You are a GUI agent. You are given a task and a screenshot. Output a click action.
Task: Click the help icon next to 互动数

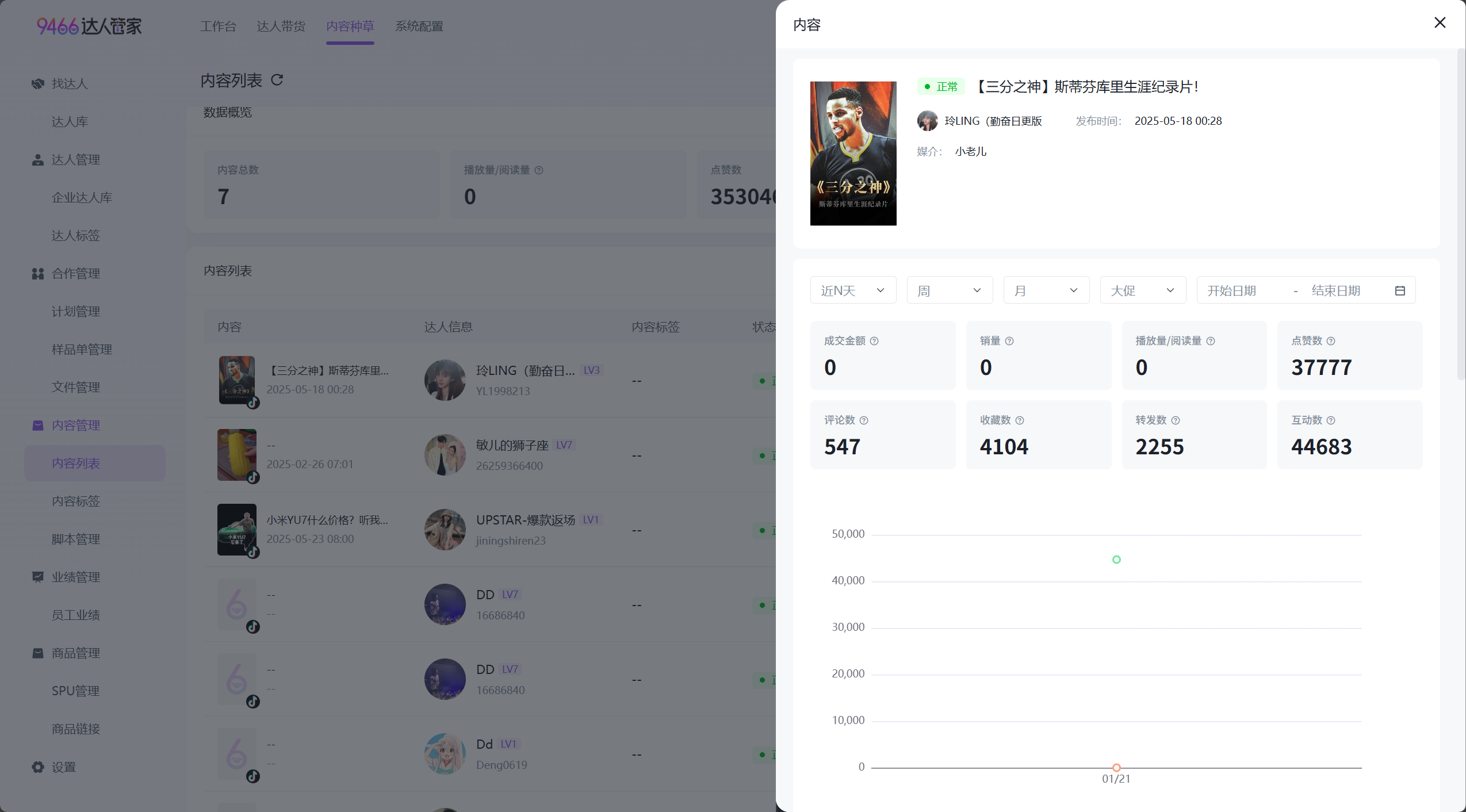tap(1331, 420)
